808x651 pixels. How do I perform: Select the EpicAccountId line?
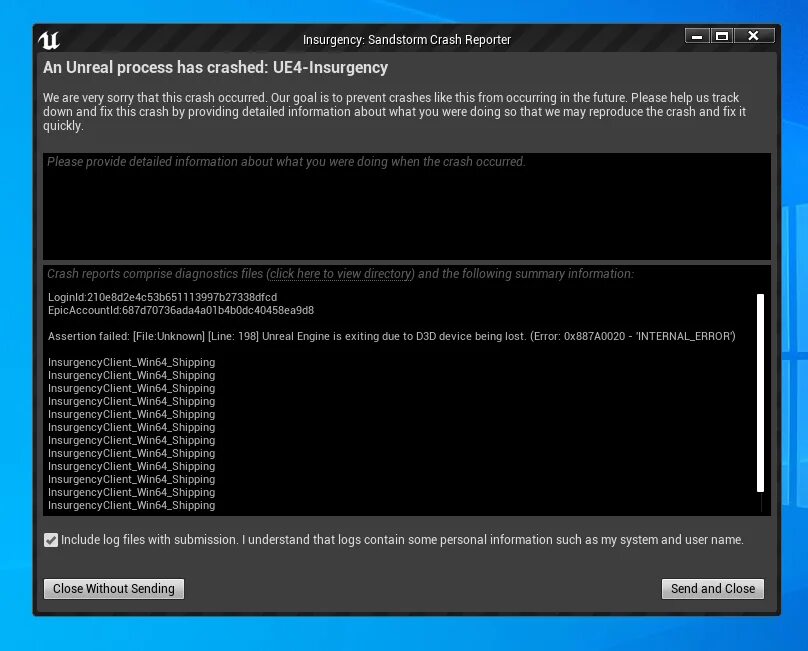click(x=181, y=310)
